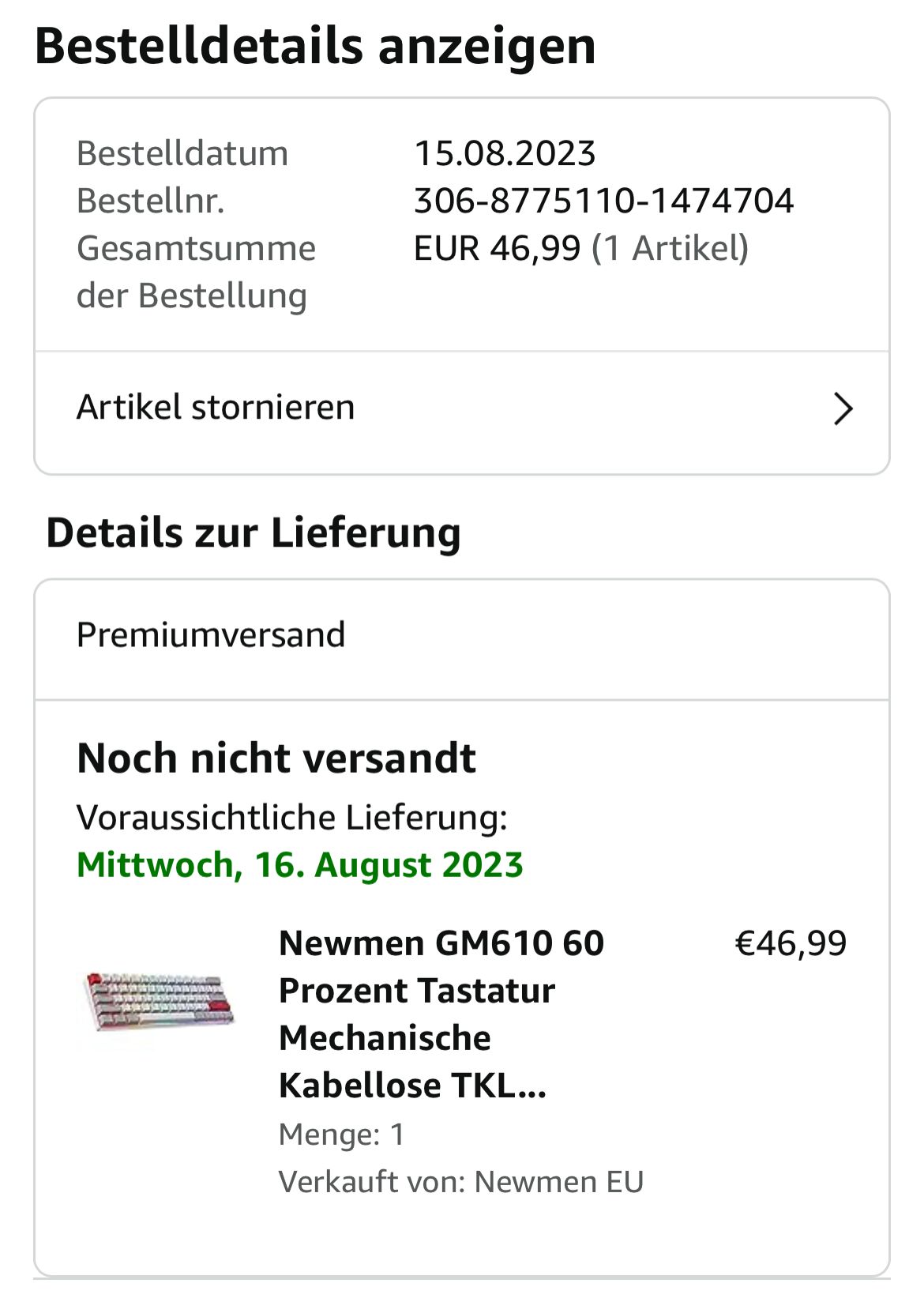
Task: Click the order date 15.08.2023
Action: 505,153
